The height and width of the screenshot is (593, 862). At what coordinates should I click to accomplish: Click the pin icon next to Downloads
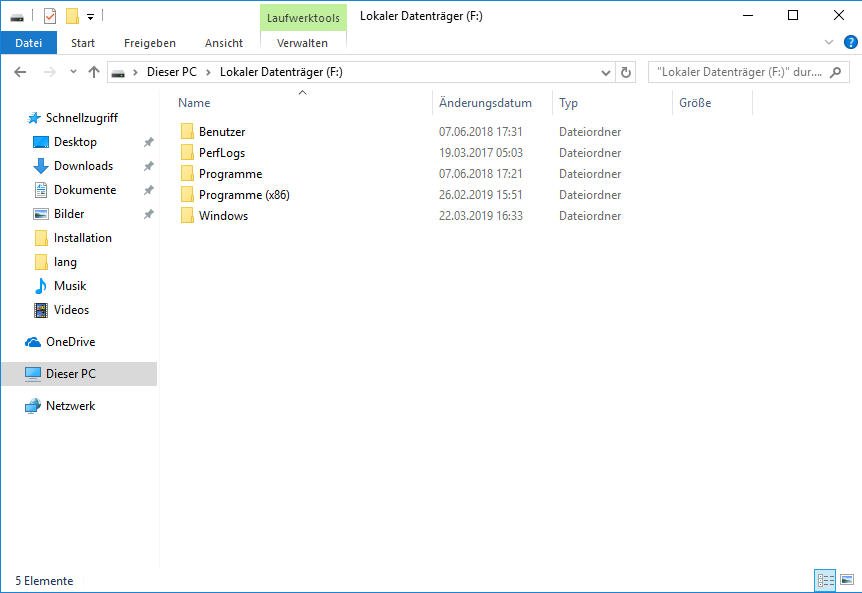(148, 165)
